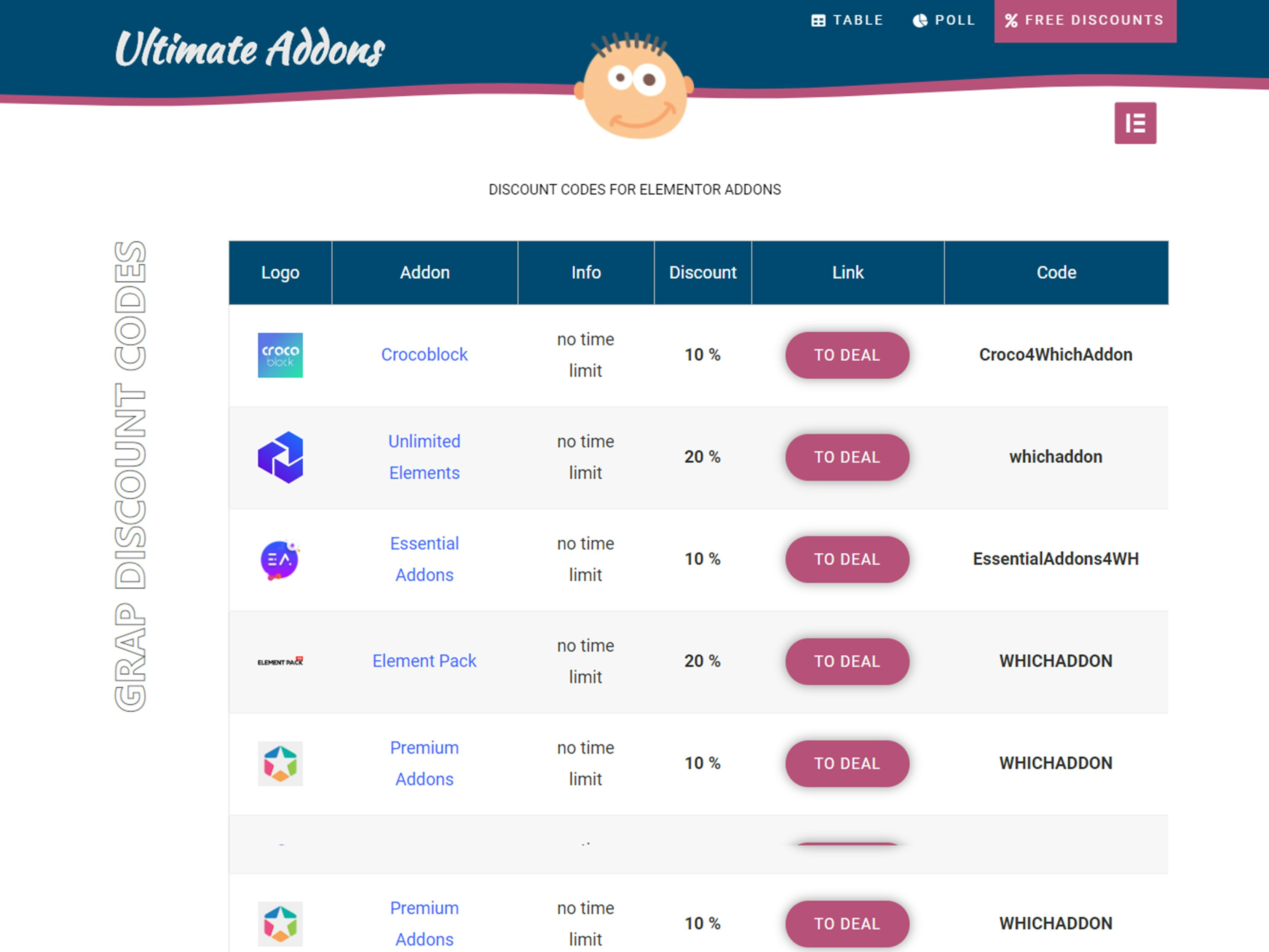Click the Essential Addons logo icon
1269x952 pixels.
pyautogui.click(x=280, y=559)
